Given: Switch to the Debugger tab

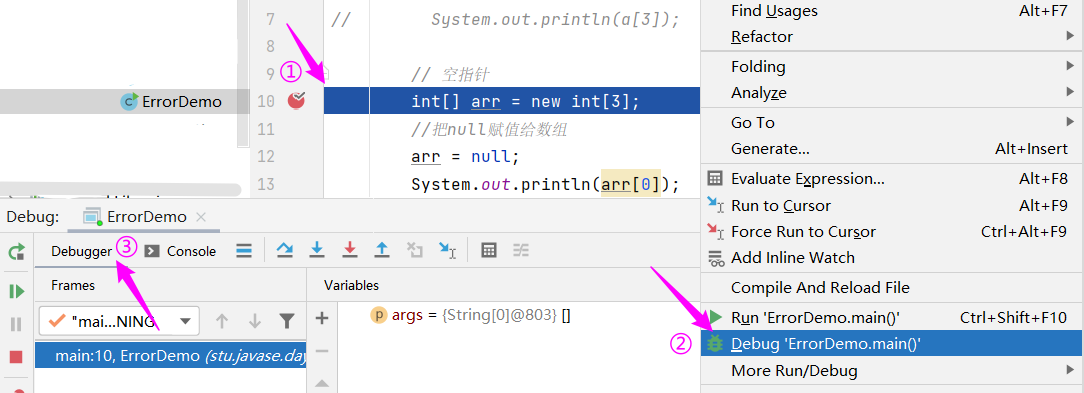Looking at the screenshot, I should [82, 251].
